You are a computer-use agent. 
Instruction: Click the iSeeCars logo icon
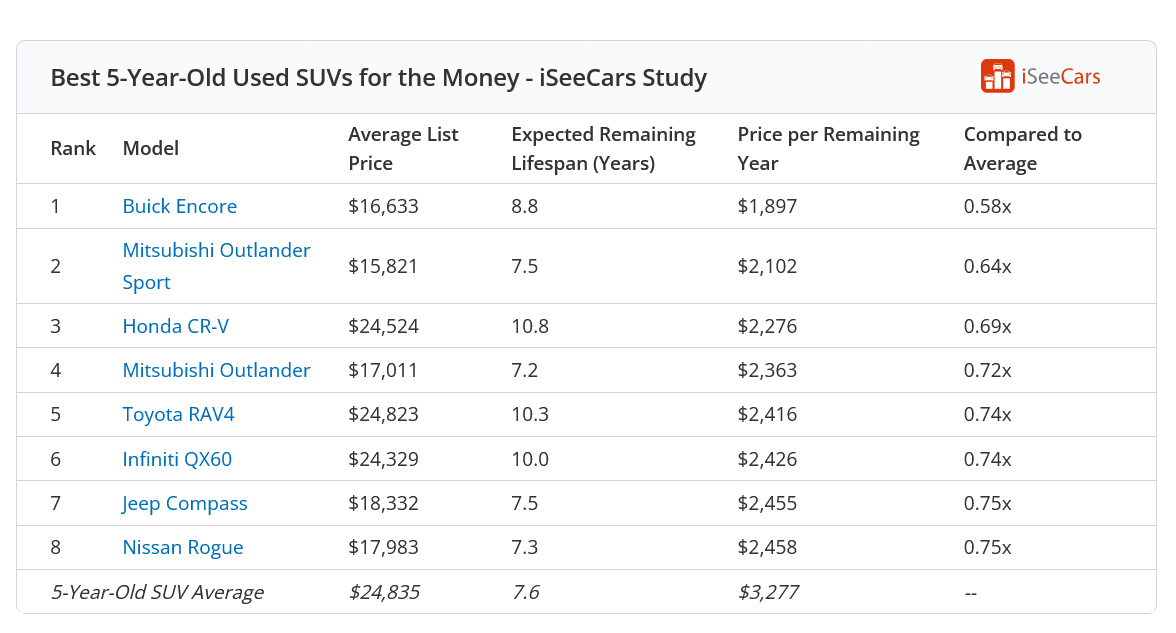click(x=997, y=77)
